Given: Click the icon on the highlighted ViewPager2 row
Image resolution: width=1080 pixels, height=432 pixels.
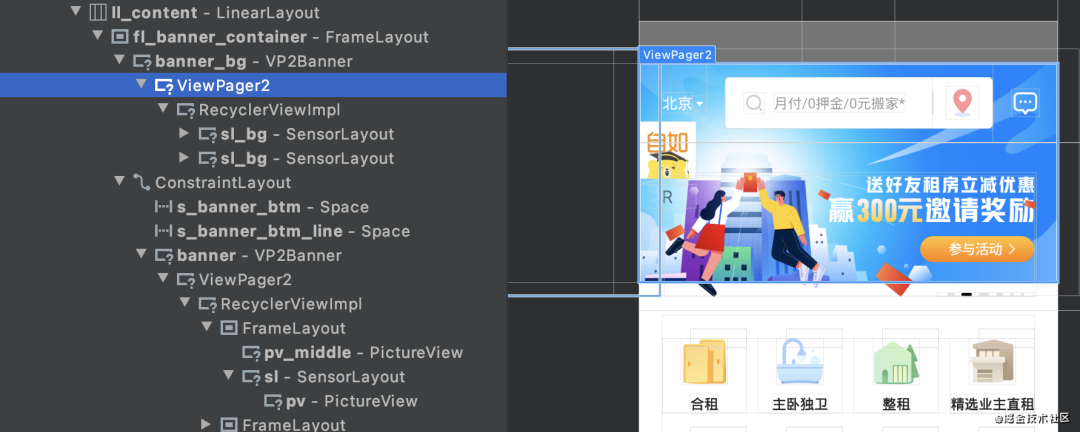Looking at the screenshot, I should (164, 85).
